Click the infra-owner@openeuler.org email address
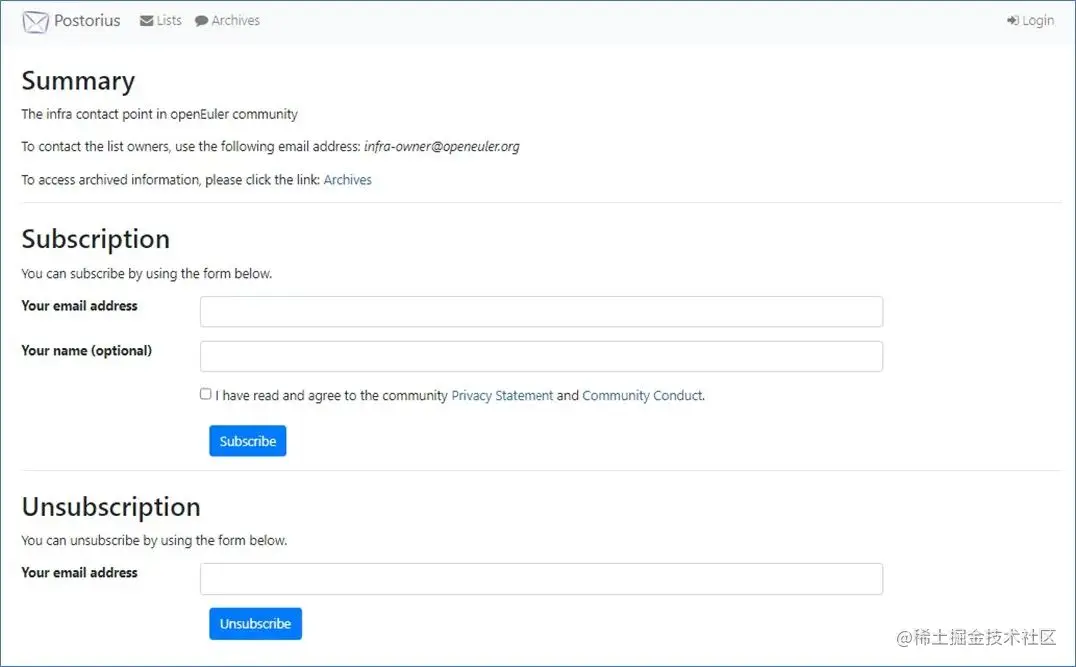Viewport: 1076px width, 667px height. pyautogui.click(x=441, y=146)
